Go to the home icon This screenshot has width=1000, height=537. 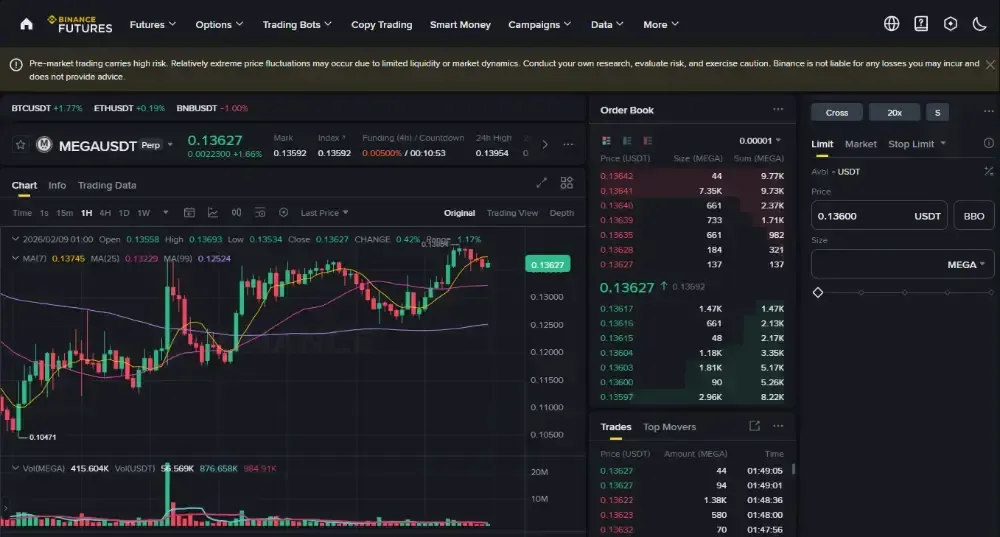26,24
